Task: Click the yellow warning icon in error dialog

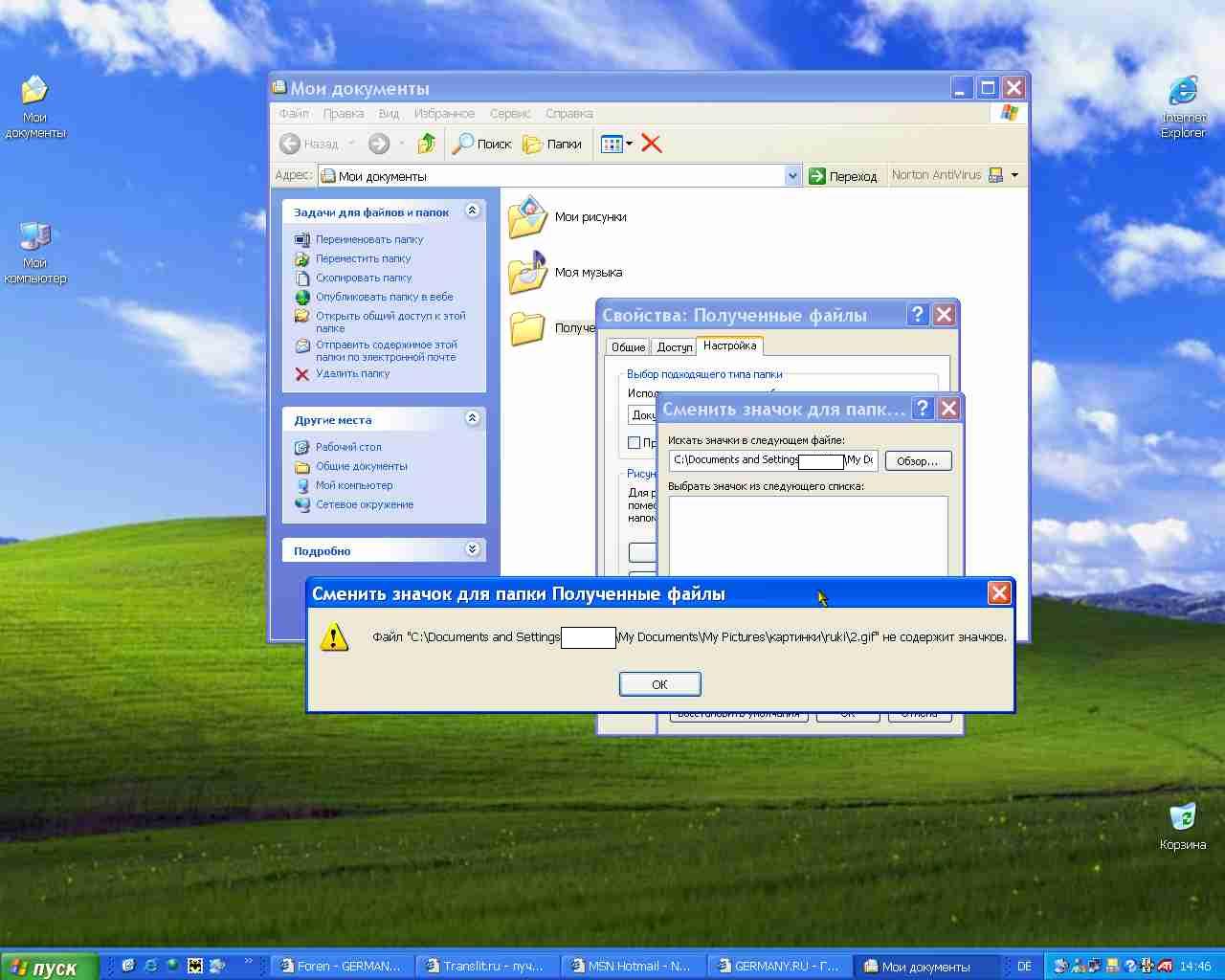Action: pyautogui.click(x=333, y=637)
